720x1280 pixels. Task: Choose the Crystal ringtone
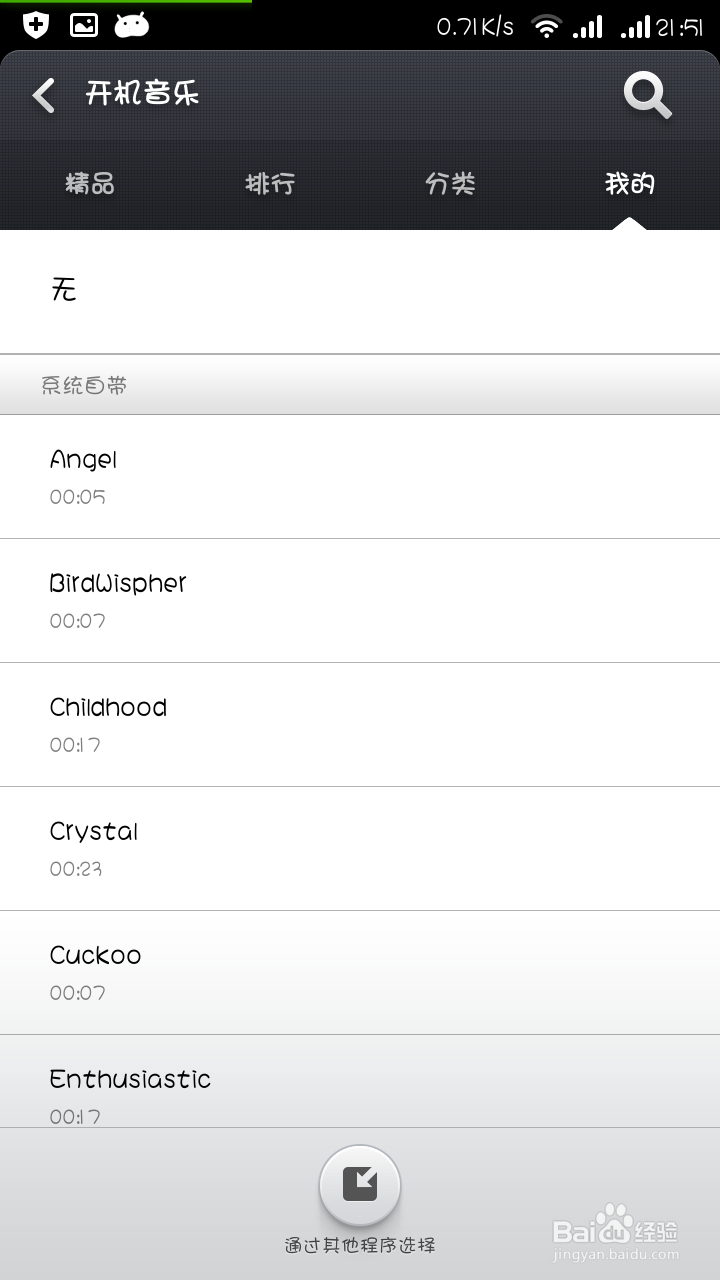click(360, 849)
